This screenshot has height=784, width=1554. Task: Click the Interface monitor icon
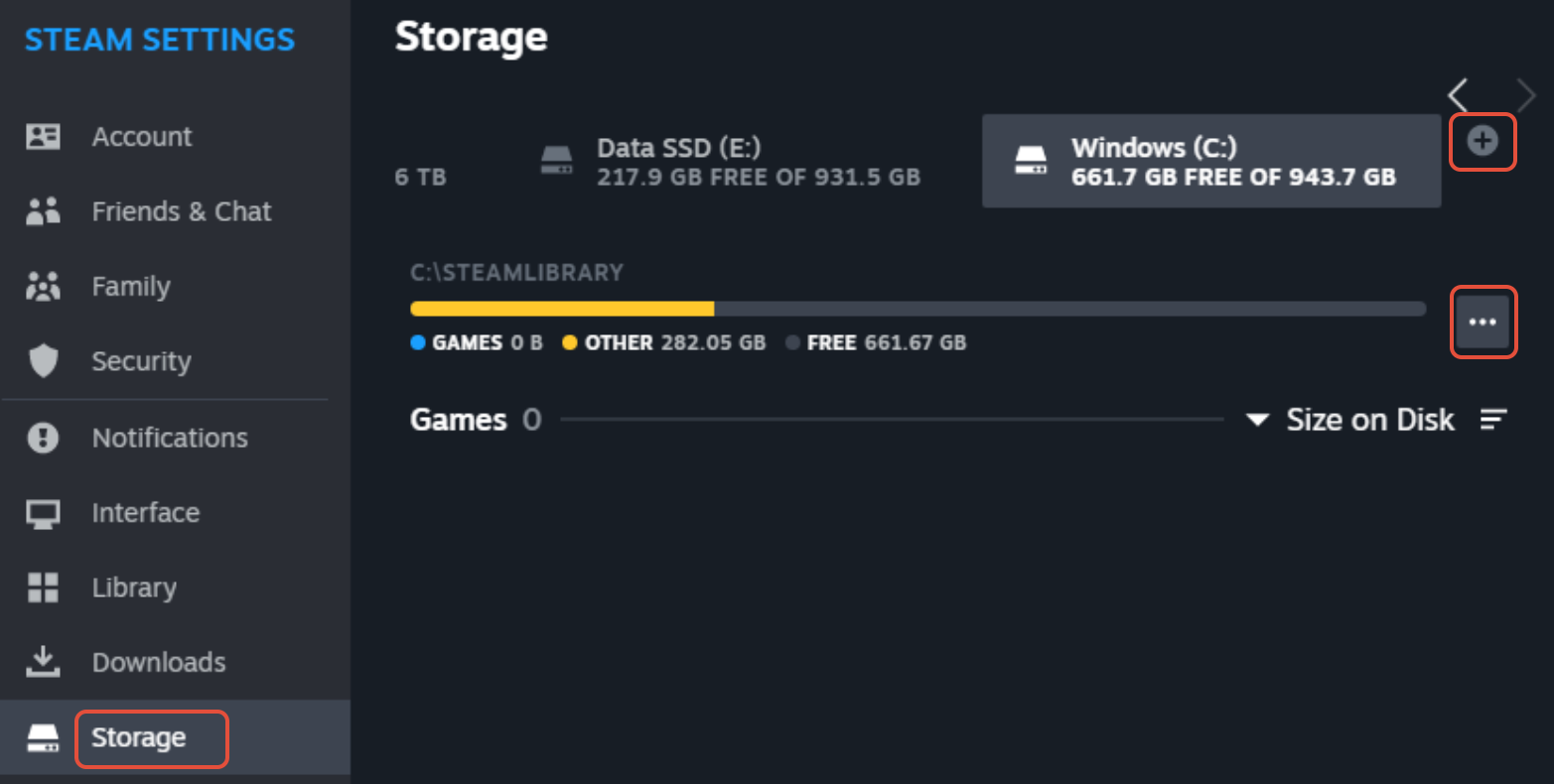tap(43, 513)
